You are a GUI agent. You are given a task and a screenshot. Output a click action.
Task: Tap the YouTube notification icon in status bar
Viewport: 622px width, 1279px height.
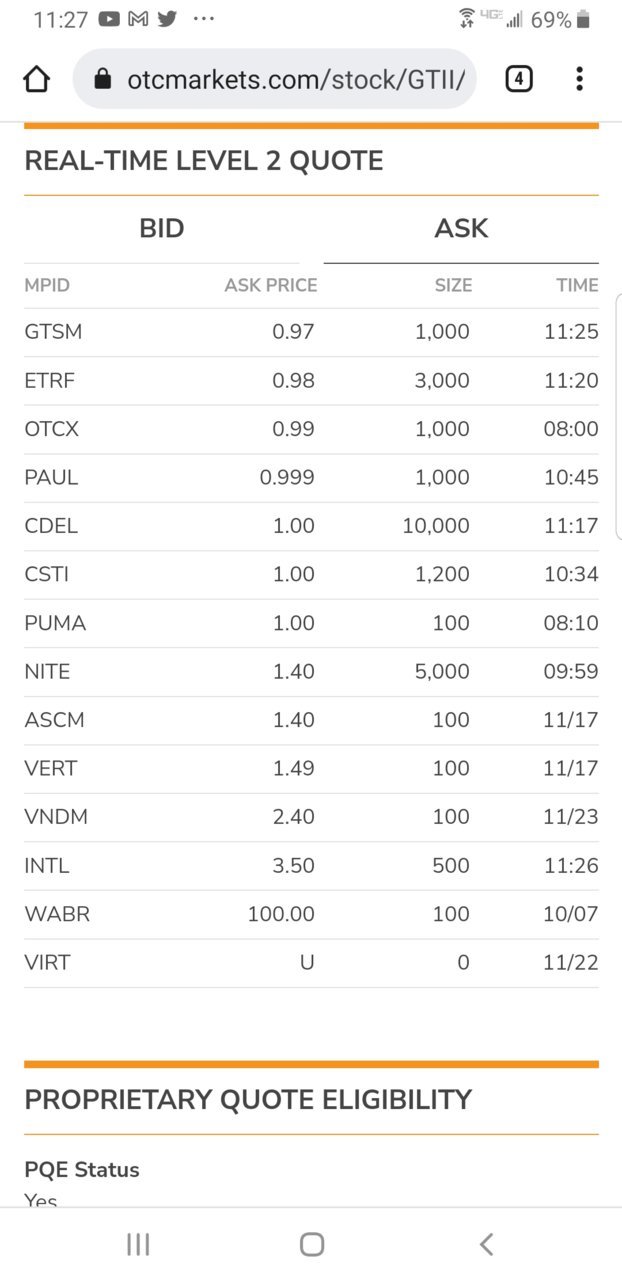click(x=110, y=19)
